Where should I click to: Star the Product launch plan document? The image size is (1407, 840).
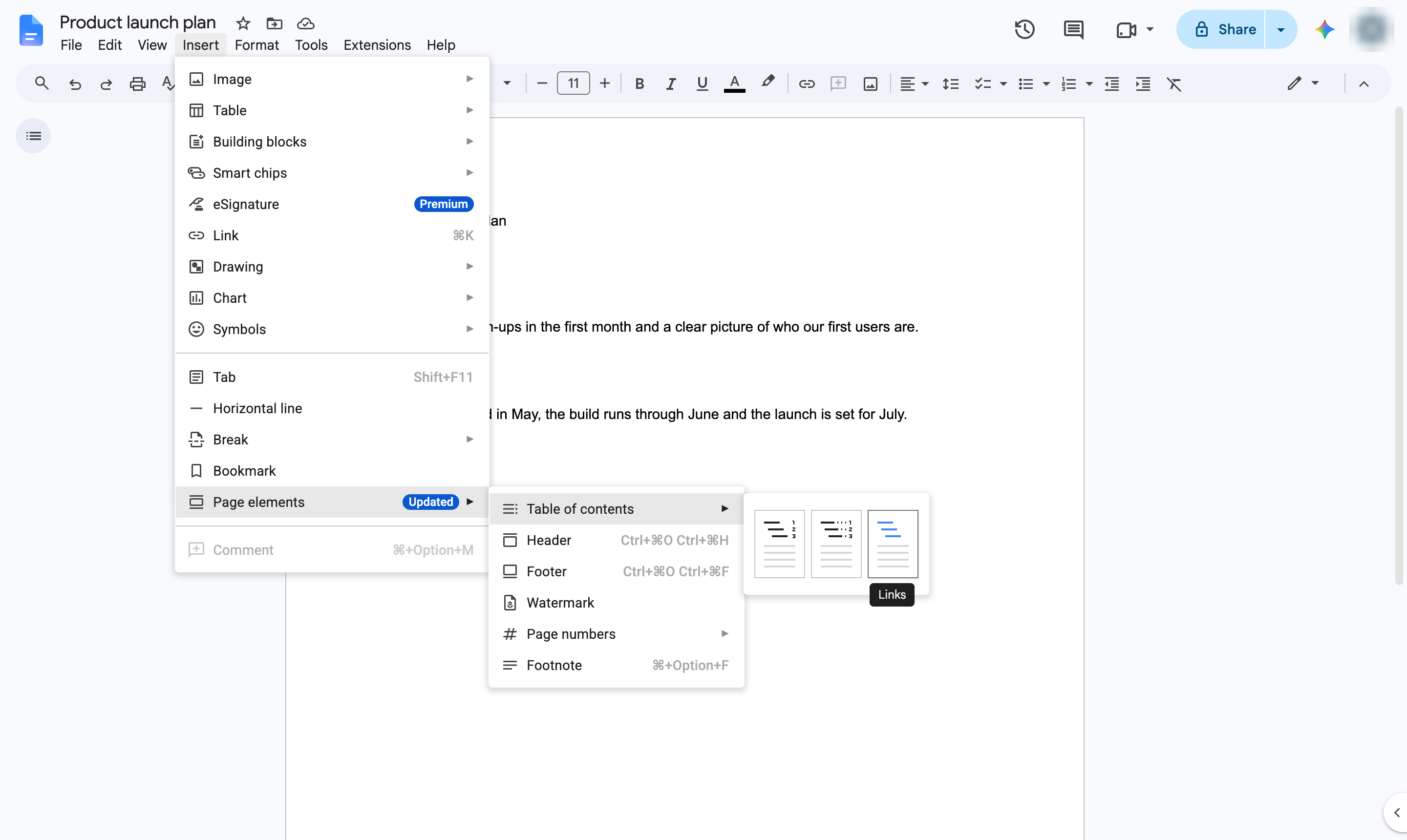pos(243,23)
